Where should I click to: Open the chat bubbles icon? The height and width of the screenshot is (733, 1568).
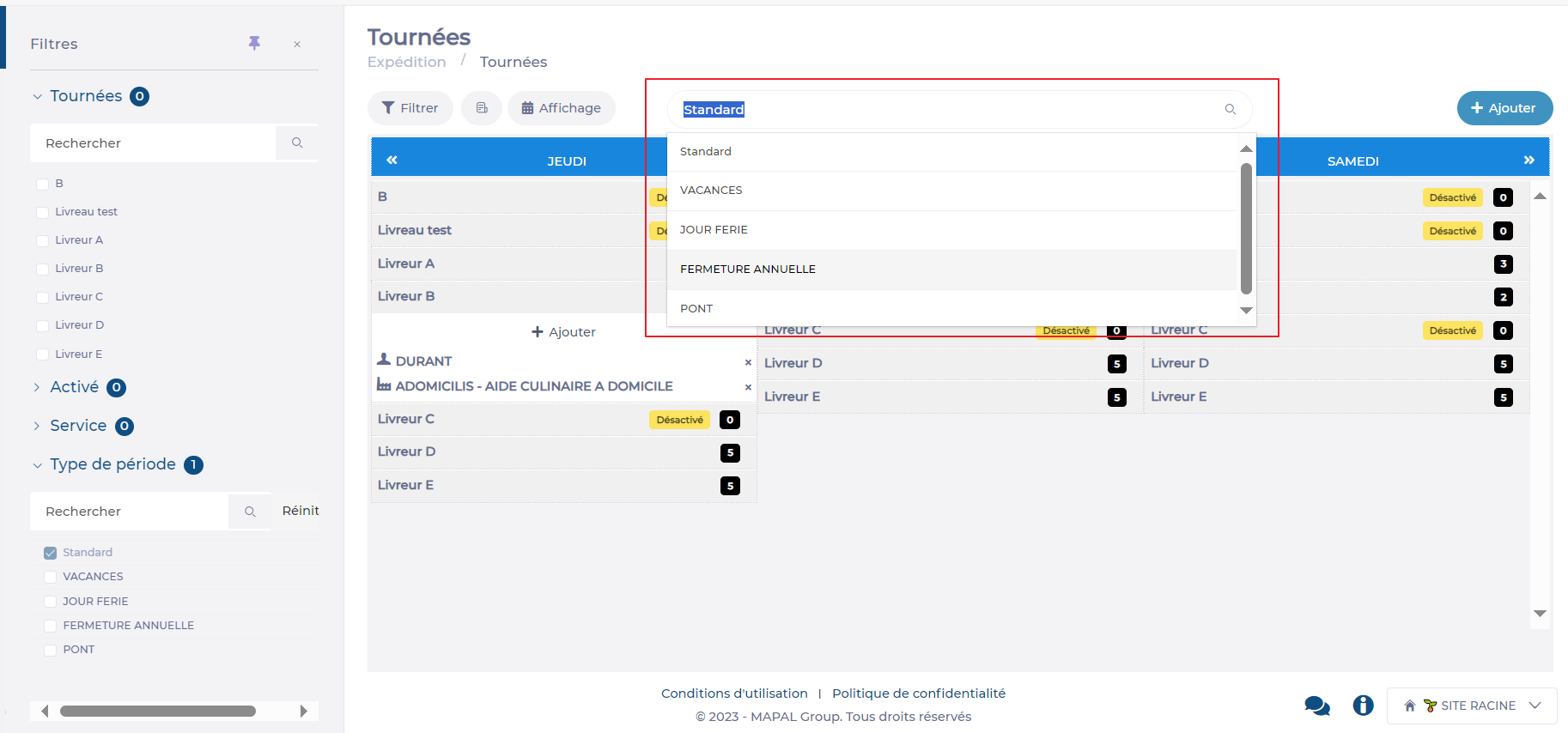pos(1316,706)
